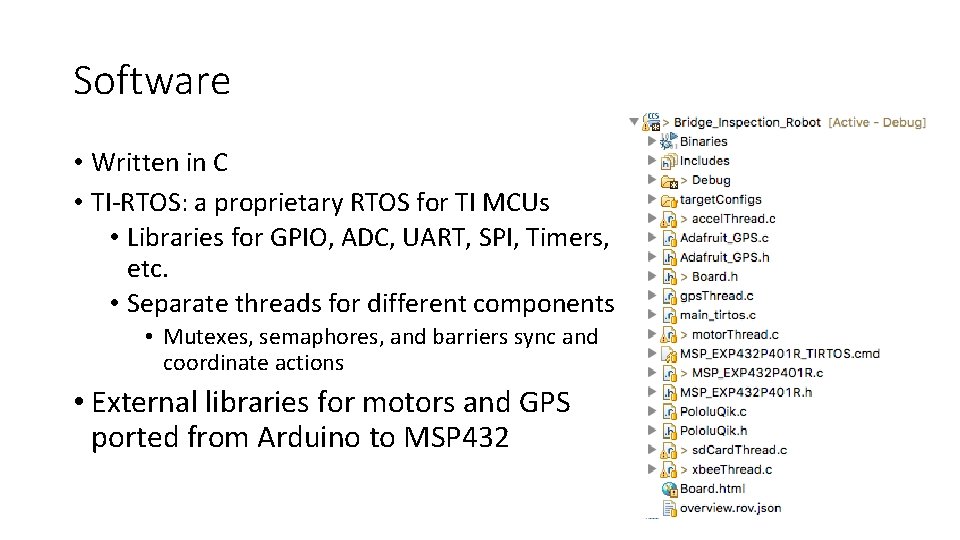This screenshot has width=960, height=540.
Task: Collapse the Bridge_Inspection_Robot project tree
Action: pyautogui.click(x=634, y=121)
